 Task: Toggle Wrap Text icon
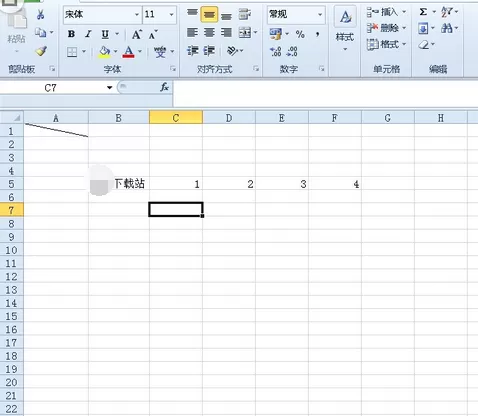245,14
